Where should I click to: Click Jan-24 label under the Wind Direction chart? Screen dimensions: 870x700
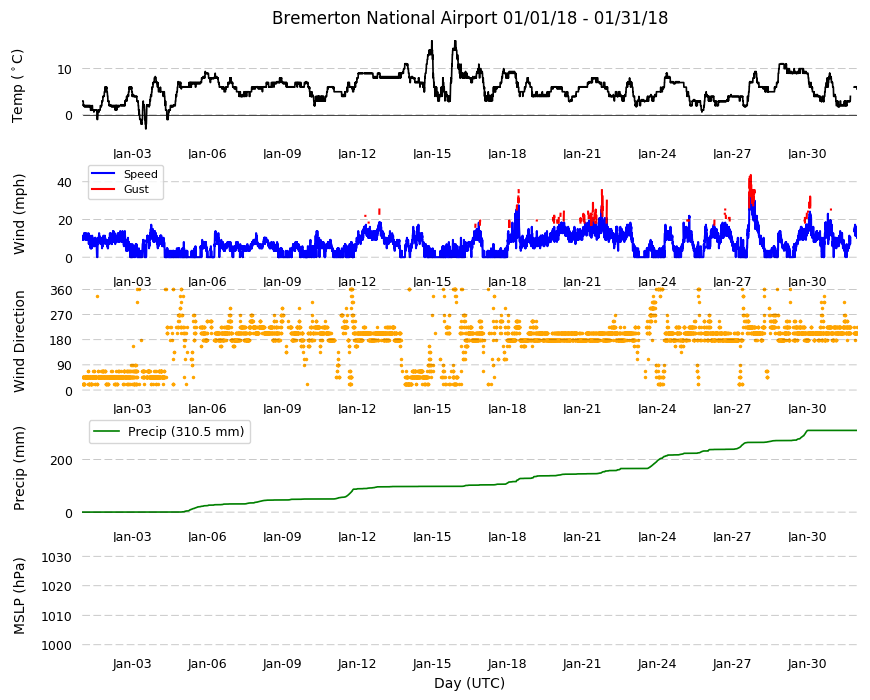[x=657, y=409]
